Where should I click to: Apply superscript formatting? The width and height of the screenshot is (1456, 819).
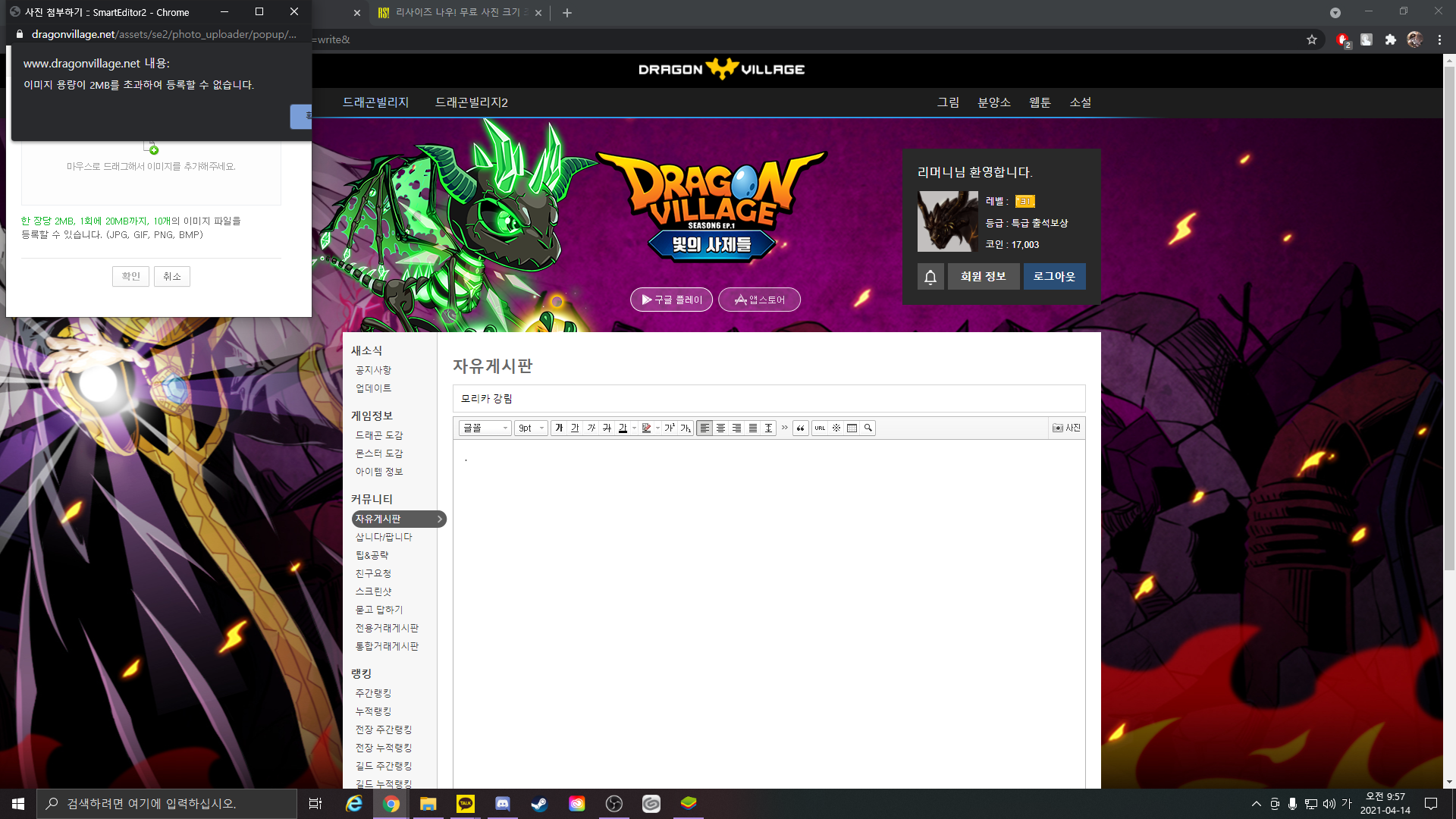point(670,428)
